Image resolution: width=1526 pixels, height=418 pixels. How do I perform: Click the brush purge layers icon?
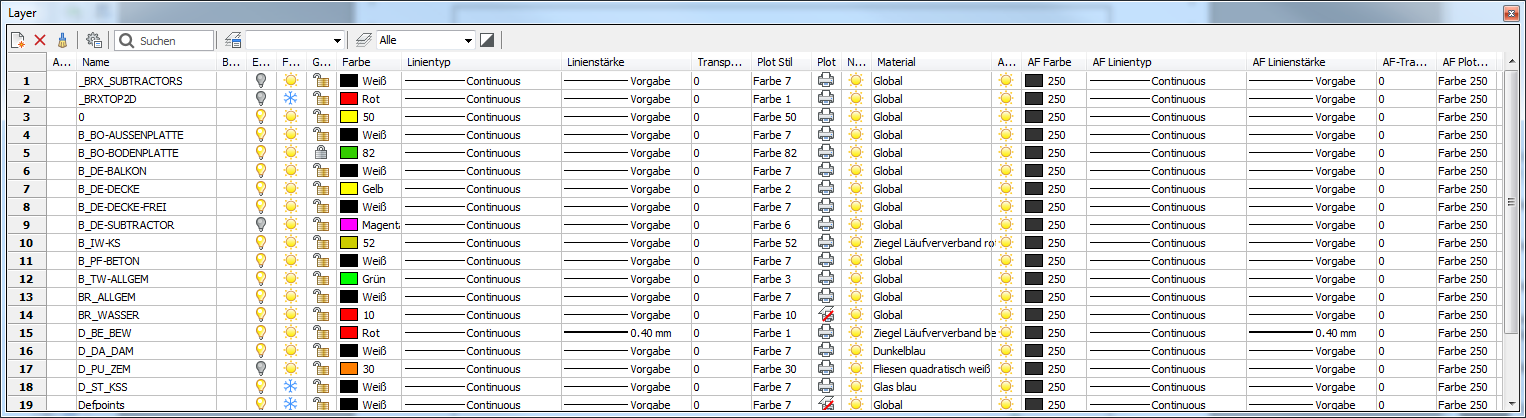tap(63, 40)
